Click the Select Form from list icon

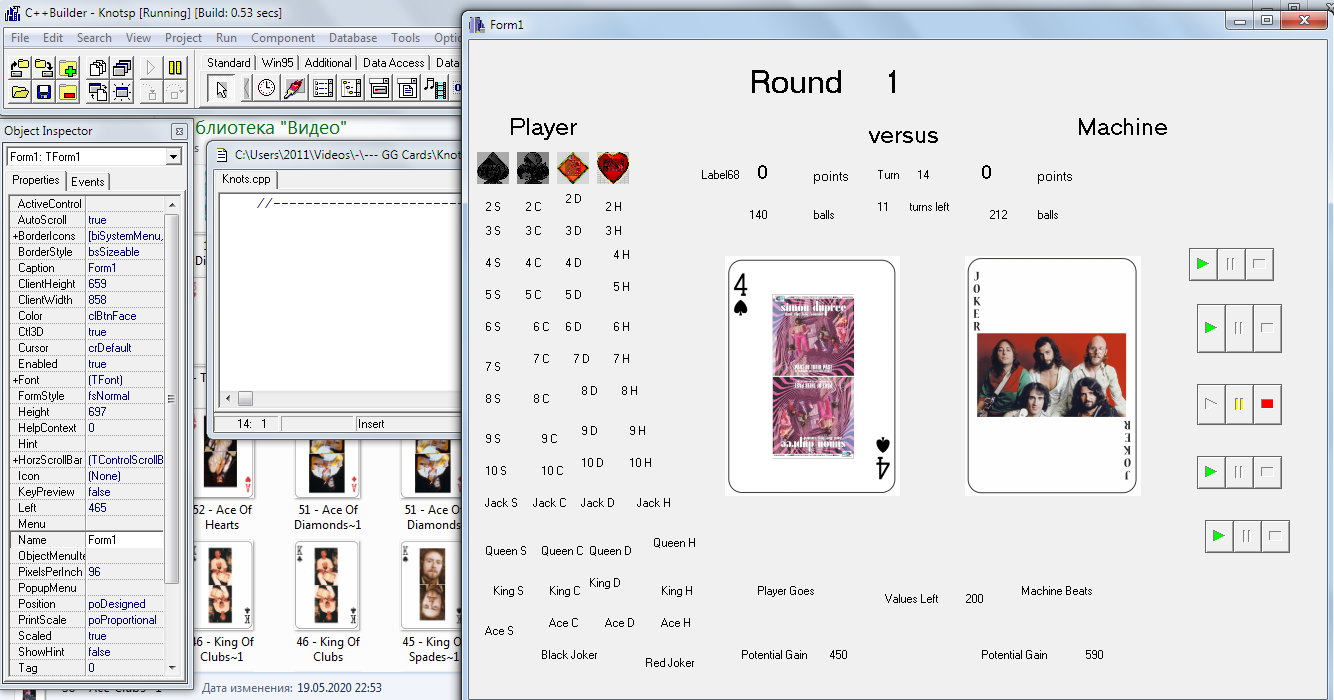click(x=122, y=68)
